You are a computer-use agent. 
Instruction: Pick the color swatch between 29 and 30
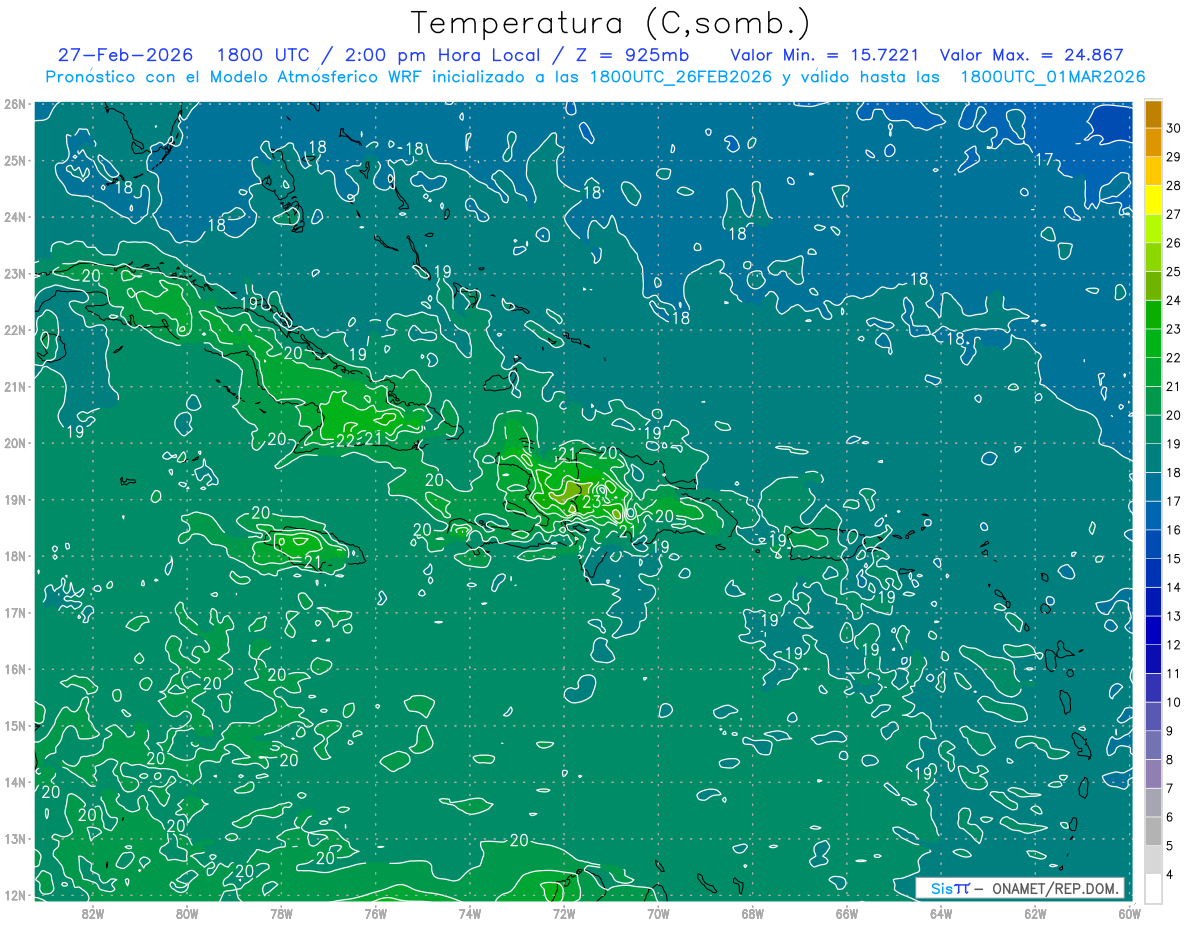point(1153,143)
